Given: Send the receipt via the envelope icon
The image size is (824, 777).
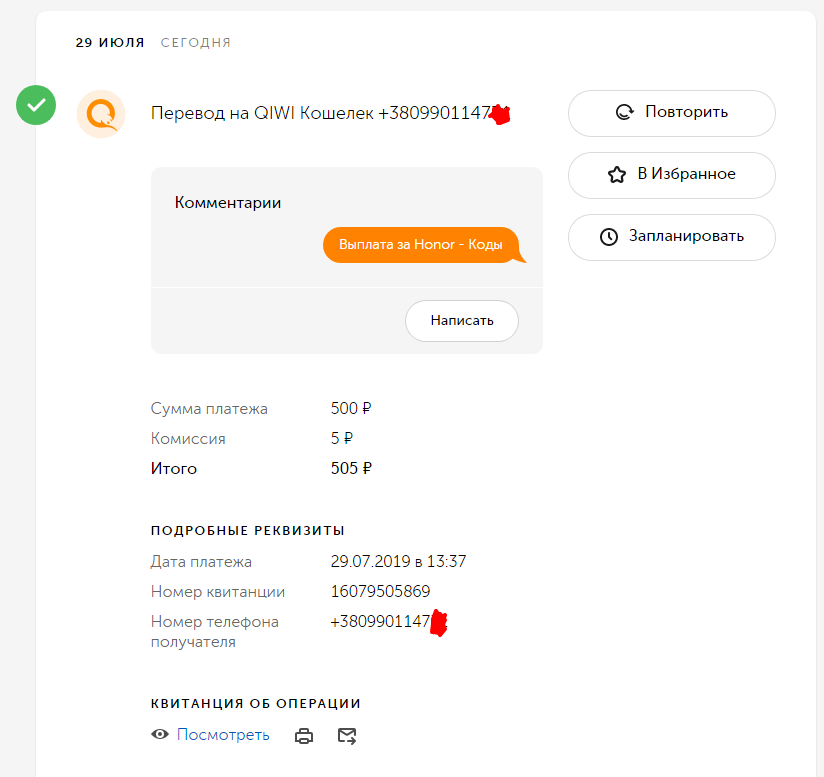Looking at the screenshot, I should (347, 736).
